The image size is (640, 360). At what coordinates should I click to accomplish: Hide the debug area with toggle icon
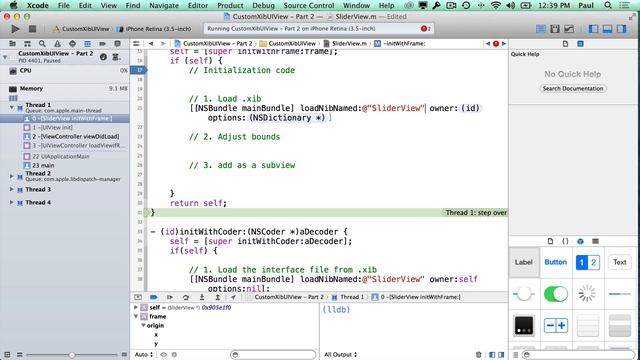138,297
